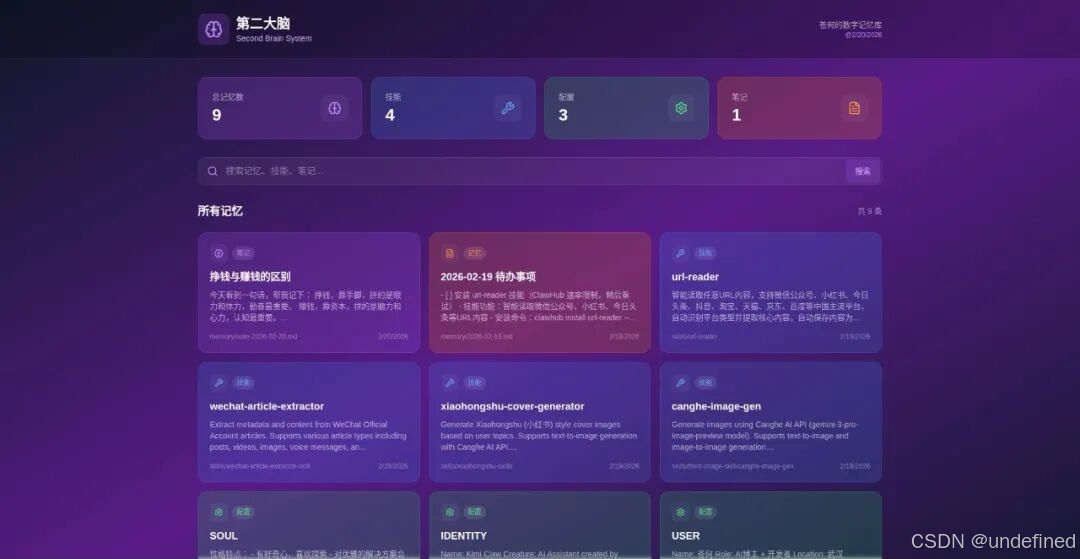Image resolution: width=1080 pixels, height=559 pixels.
Task: Click the 配置 tag on the SOUL card
Action: tap(243, 512)
